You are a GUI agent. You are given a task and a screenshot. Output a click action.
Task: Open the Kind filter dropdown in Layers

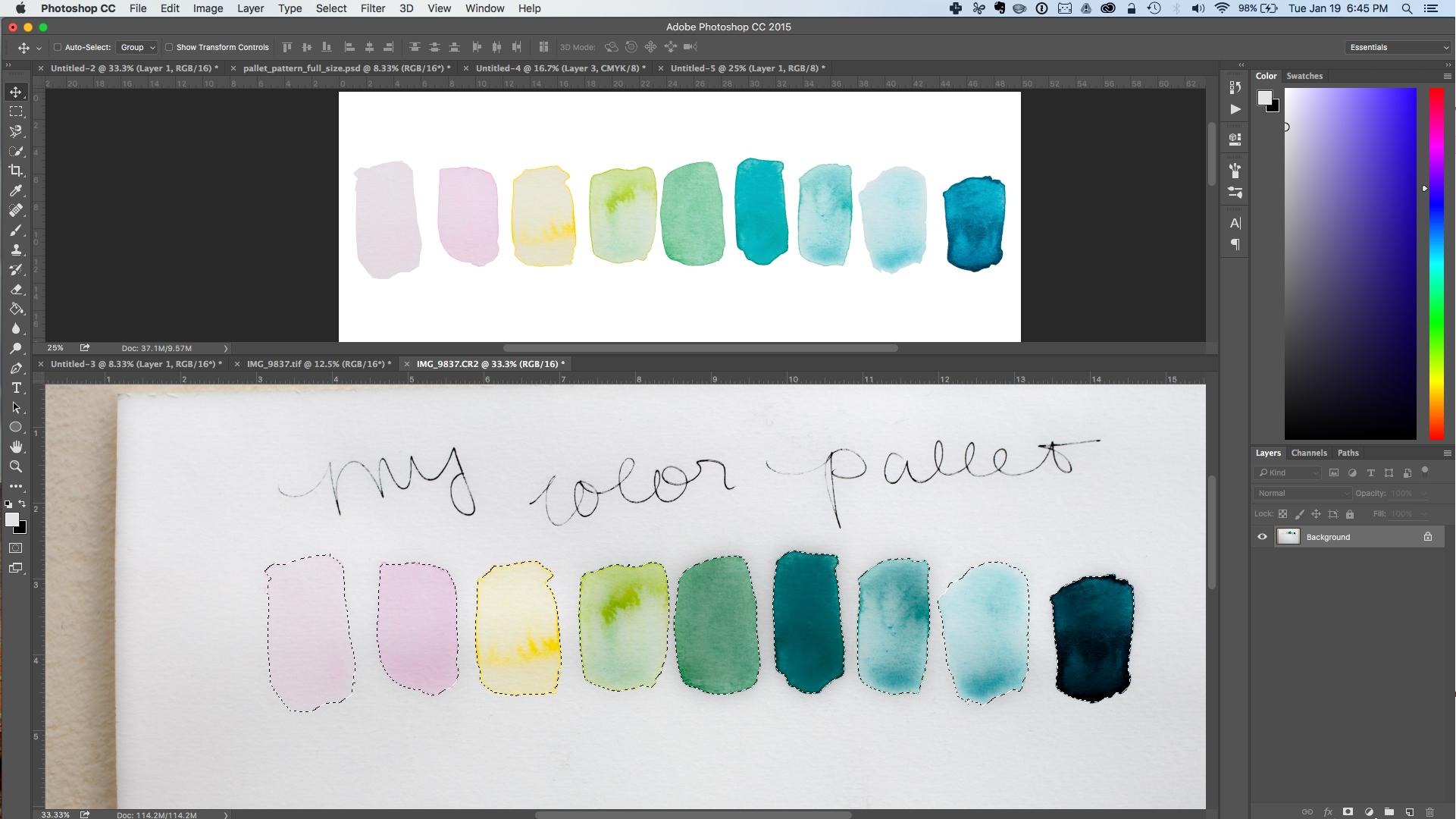[1286, 472]
